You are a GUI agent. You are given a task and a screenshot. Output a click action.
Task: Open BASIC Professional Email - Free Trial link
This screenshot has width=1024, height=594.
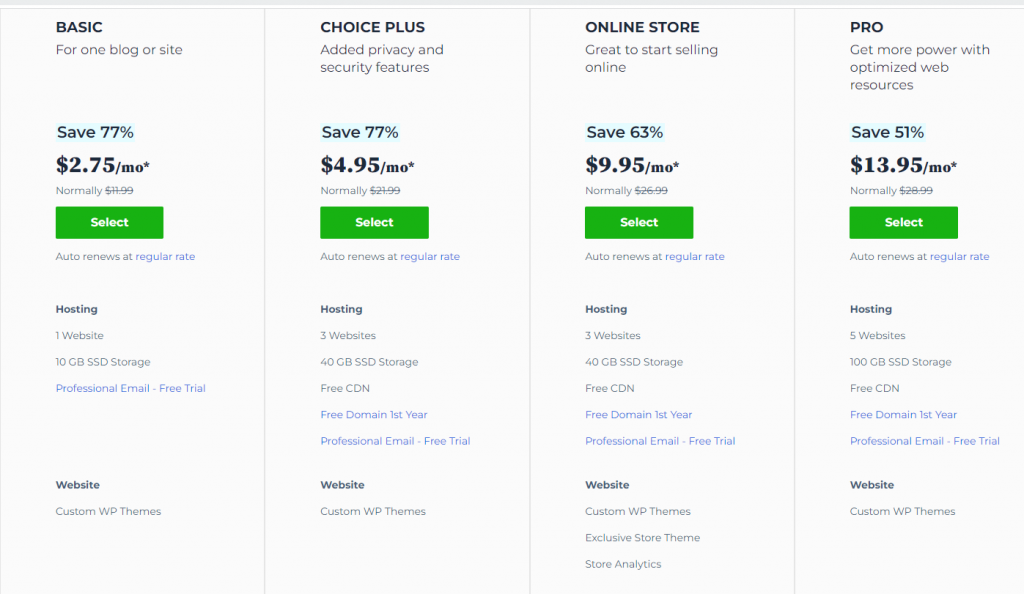click(x=131, y=388)
